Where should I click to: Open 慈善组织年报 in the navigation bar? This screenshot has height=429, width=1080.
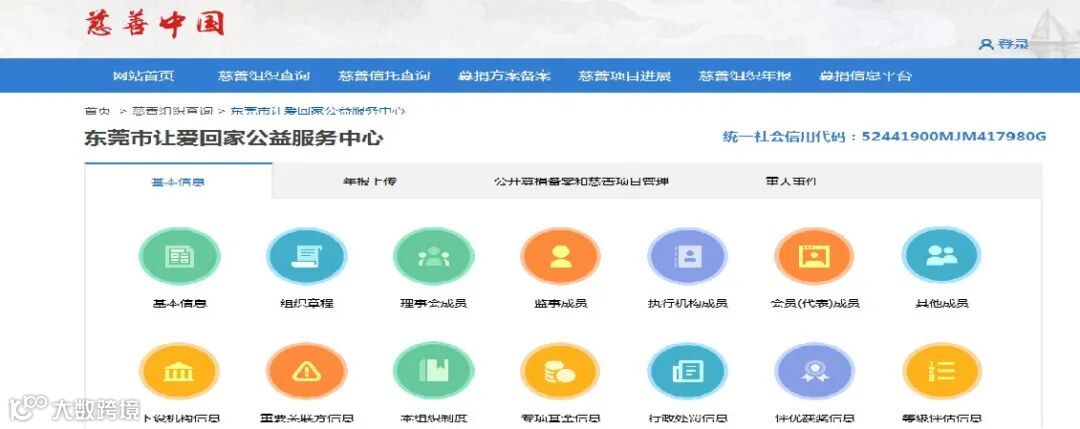745,76
